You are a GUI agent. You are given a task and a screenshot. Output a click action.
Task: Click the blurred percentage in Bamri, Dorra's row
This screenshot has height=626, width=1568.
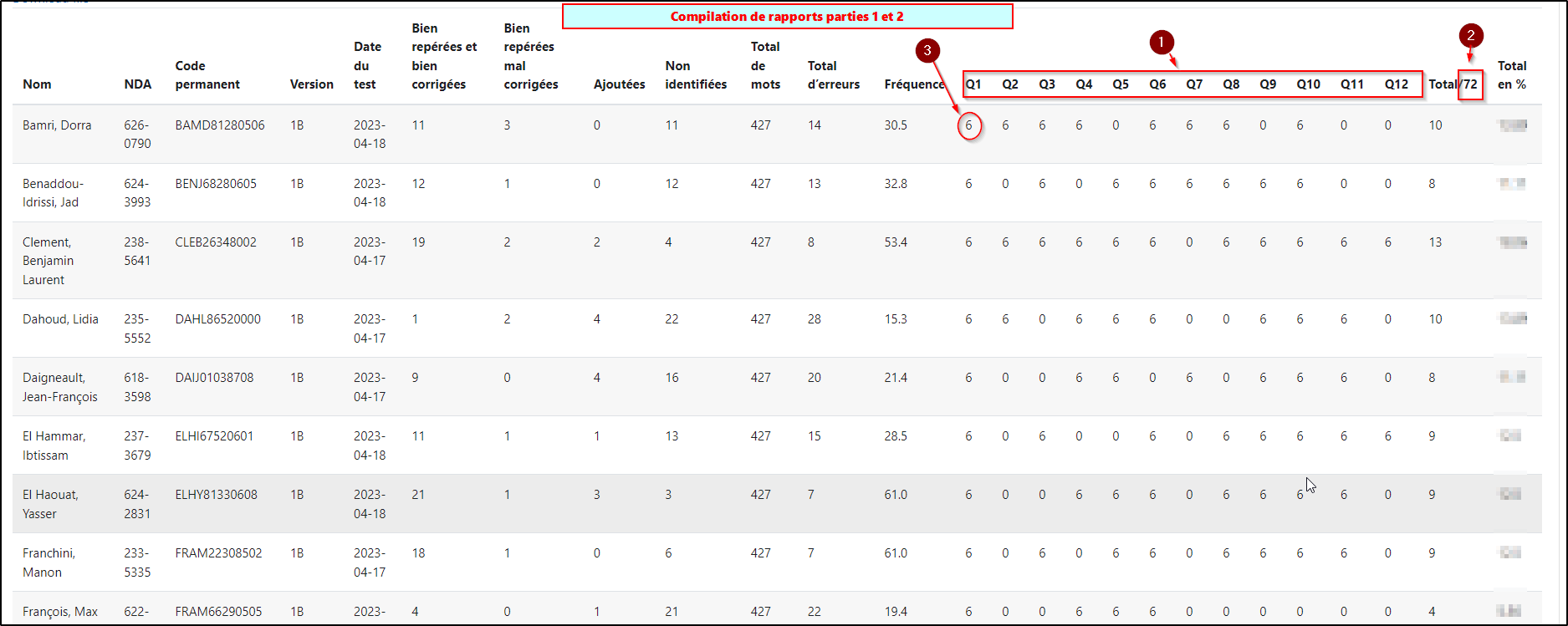[1512, 125]
